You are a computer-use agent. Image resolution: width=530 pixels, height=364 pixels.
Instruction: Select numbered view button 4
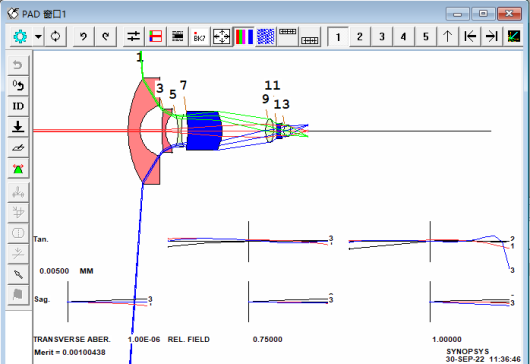(404, 36)
